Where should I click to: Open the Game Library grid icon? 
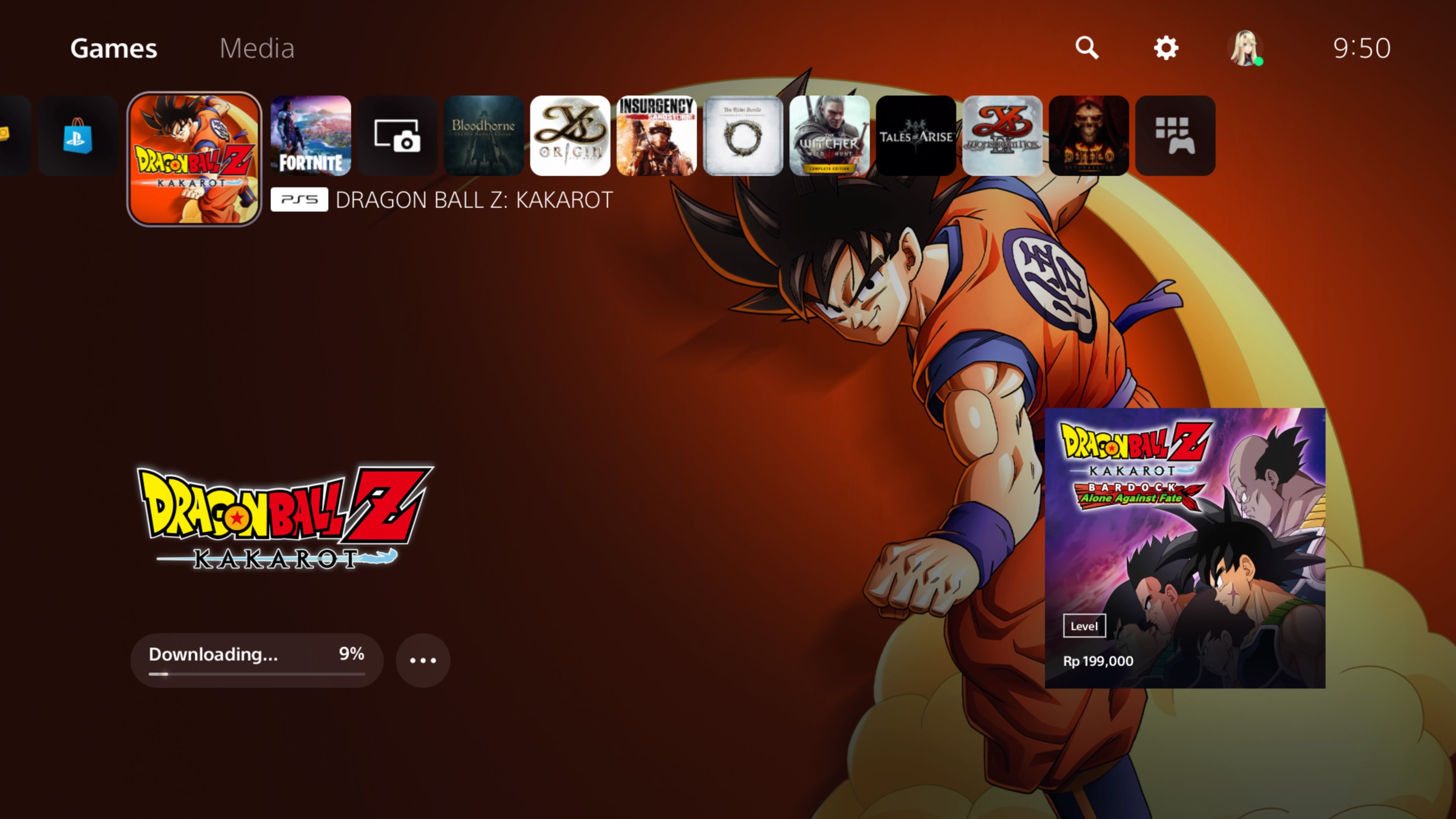click(1176, 136)
